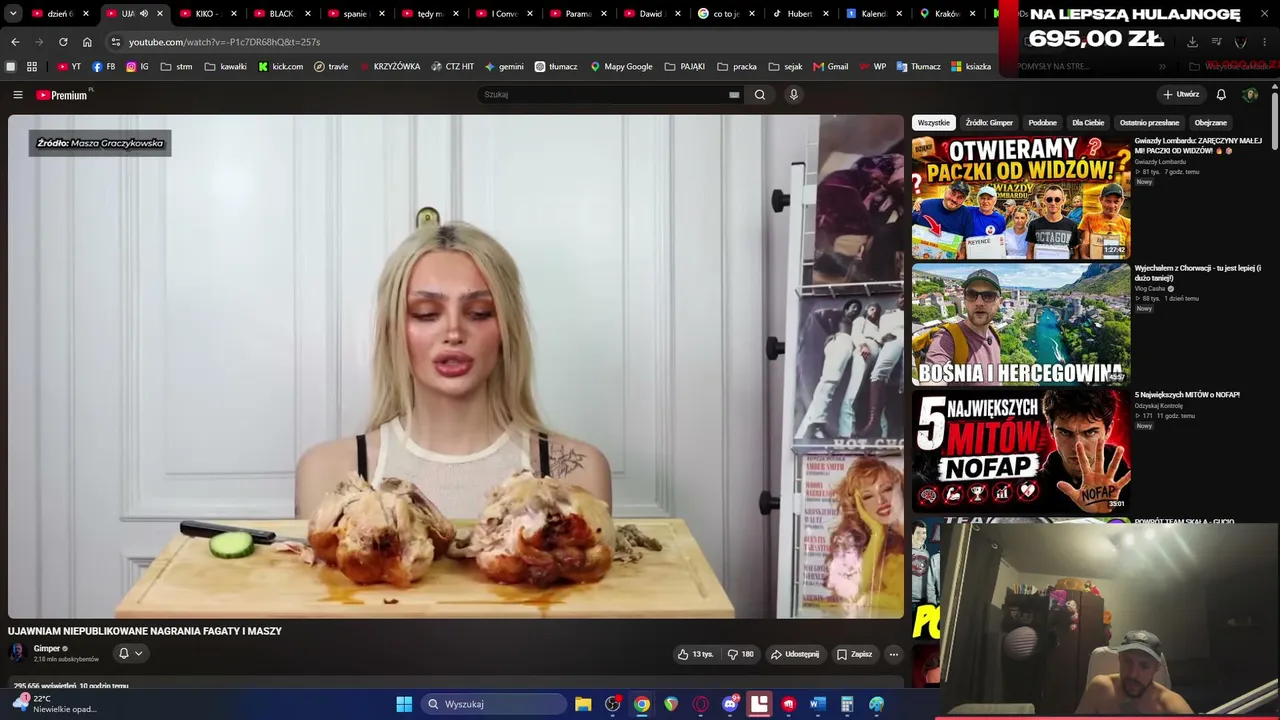
Task: Click the Udostępnij share button
Action: pos(795,654)
